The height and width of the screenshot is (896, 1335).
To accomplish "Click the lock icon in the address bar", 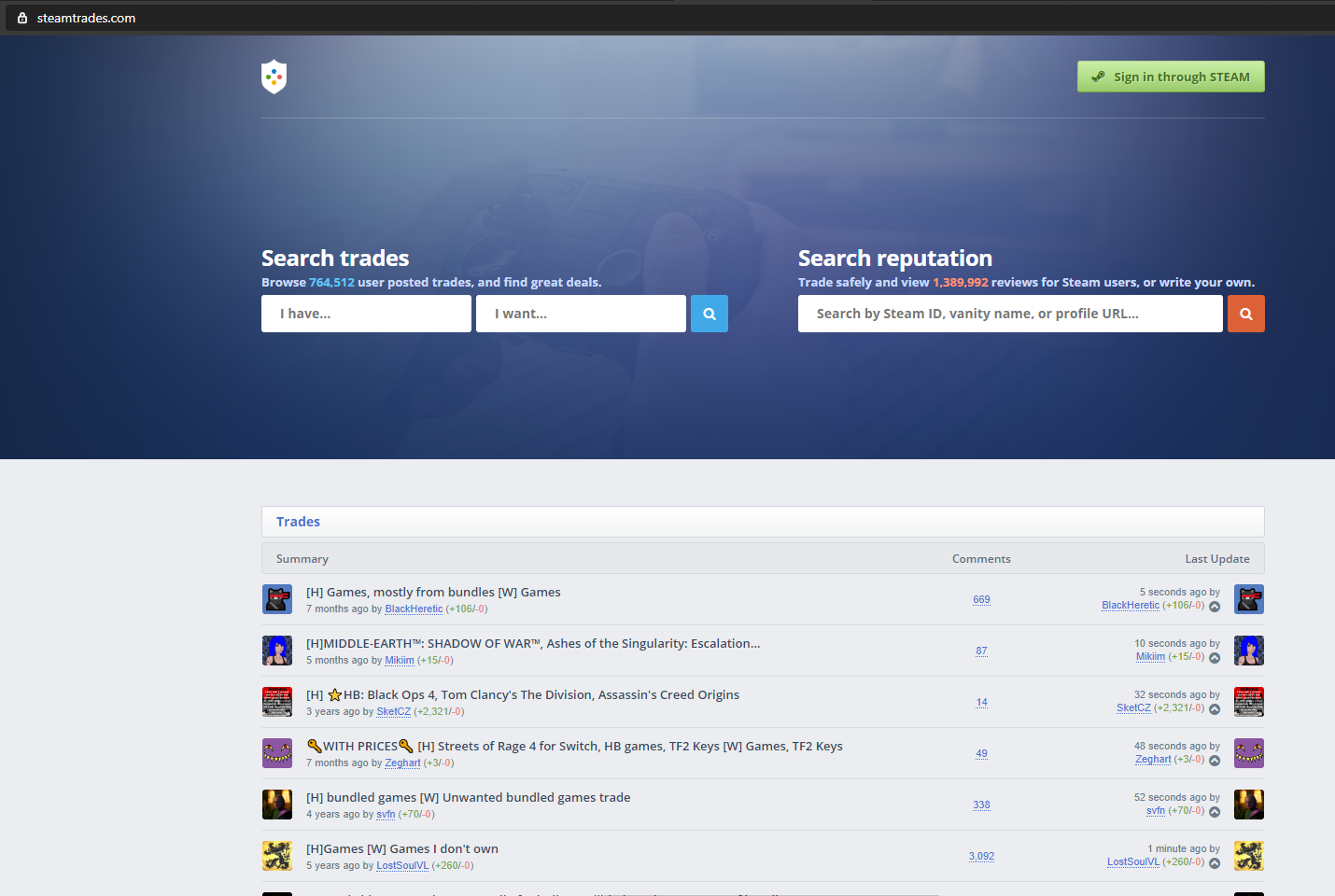I will 22,18.
